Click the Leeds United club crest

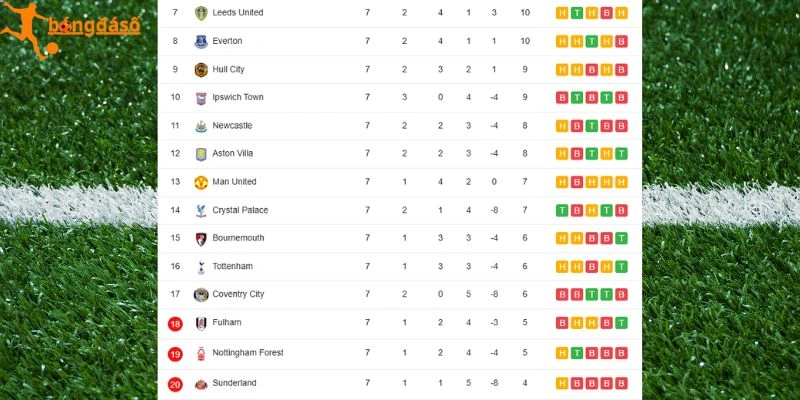click(201, 13)
